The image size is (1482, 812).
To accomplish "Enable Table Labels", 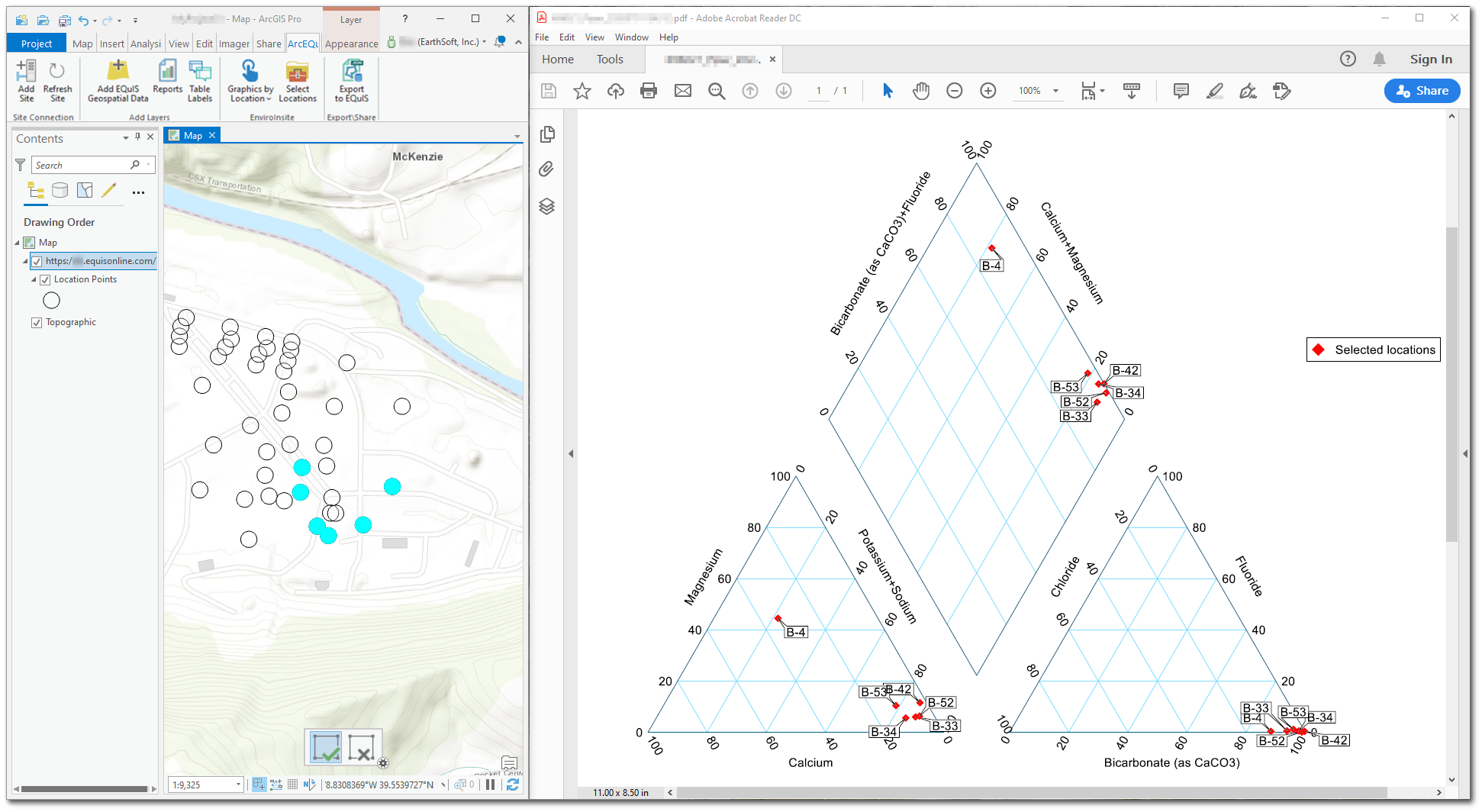I will (x=200, y=80).
